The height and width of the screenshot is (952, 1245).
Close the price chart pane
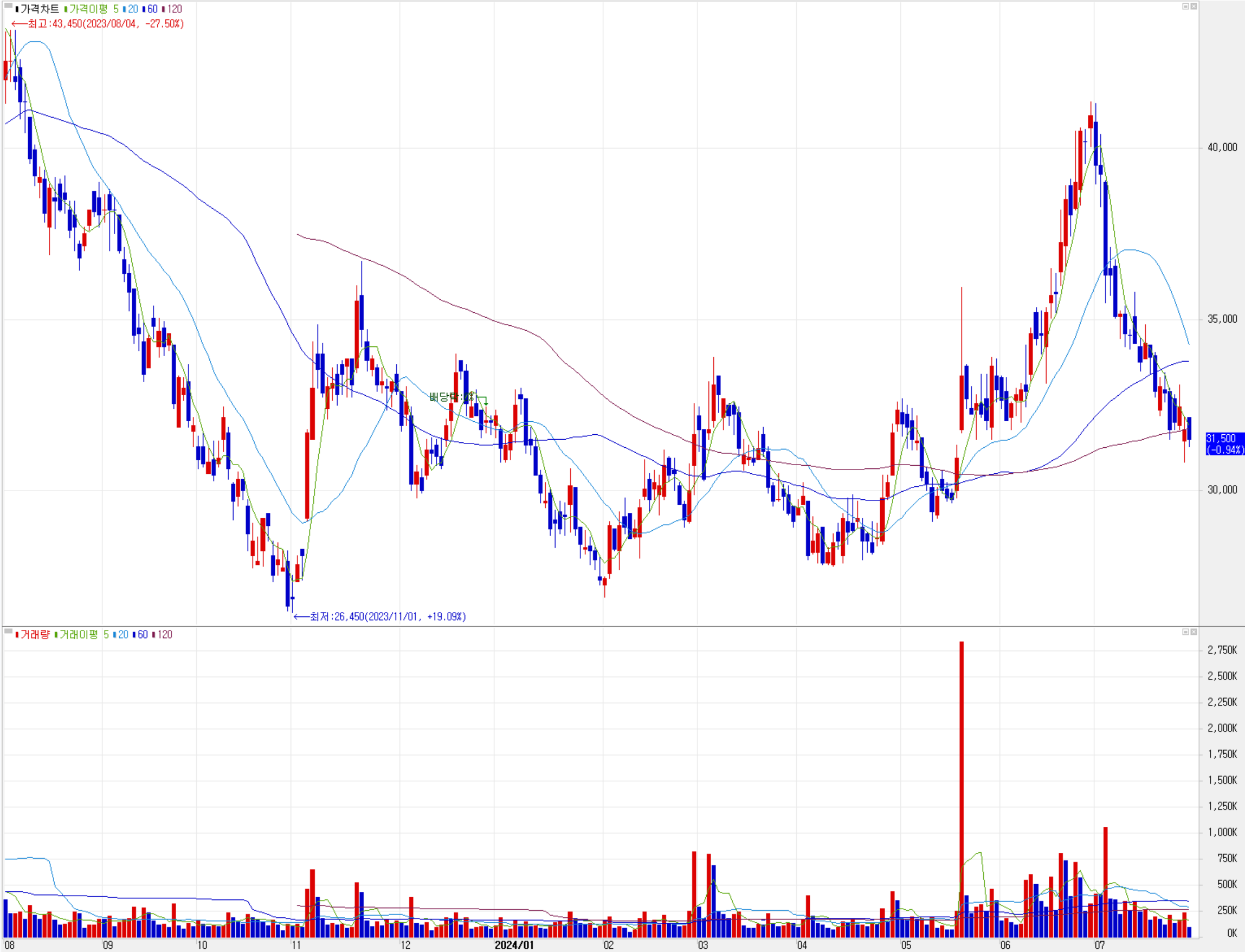click(x=1193, y=6)
